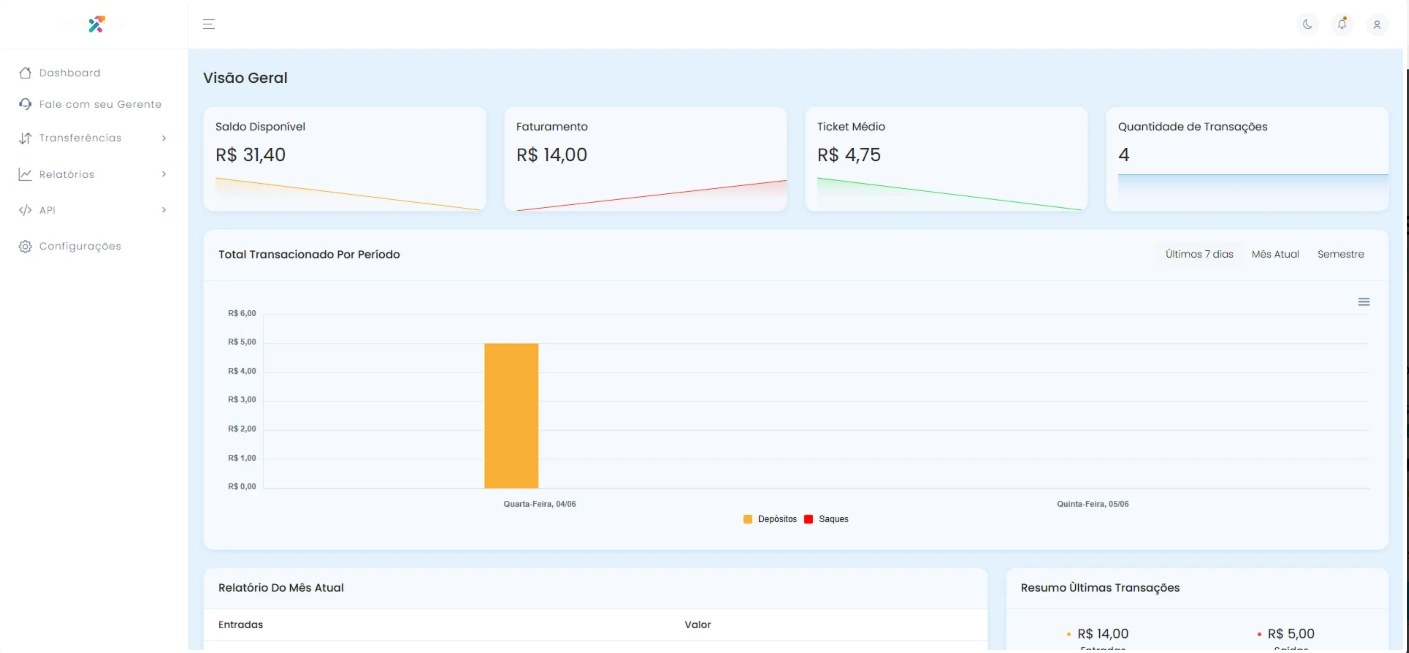Toggle the red Saques legend swatch
The image size is (1409, 653).
808,519
